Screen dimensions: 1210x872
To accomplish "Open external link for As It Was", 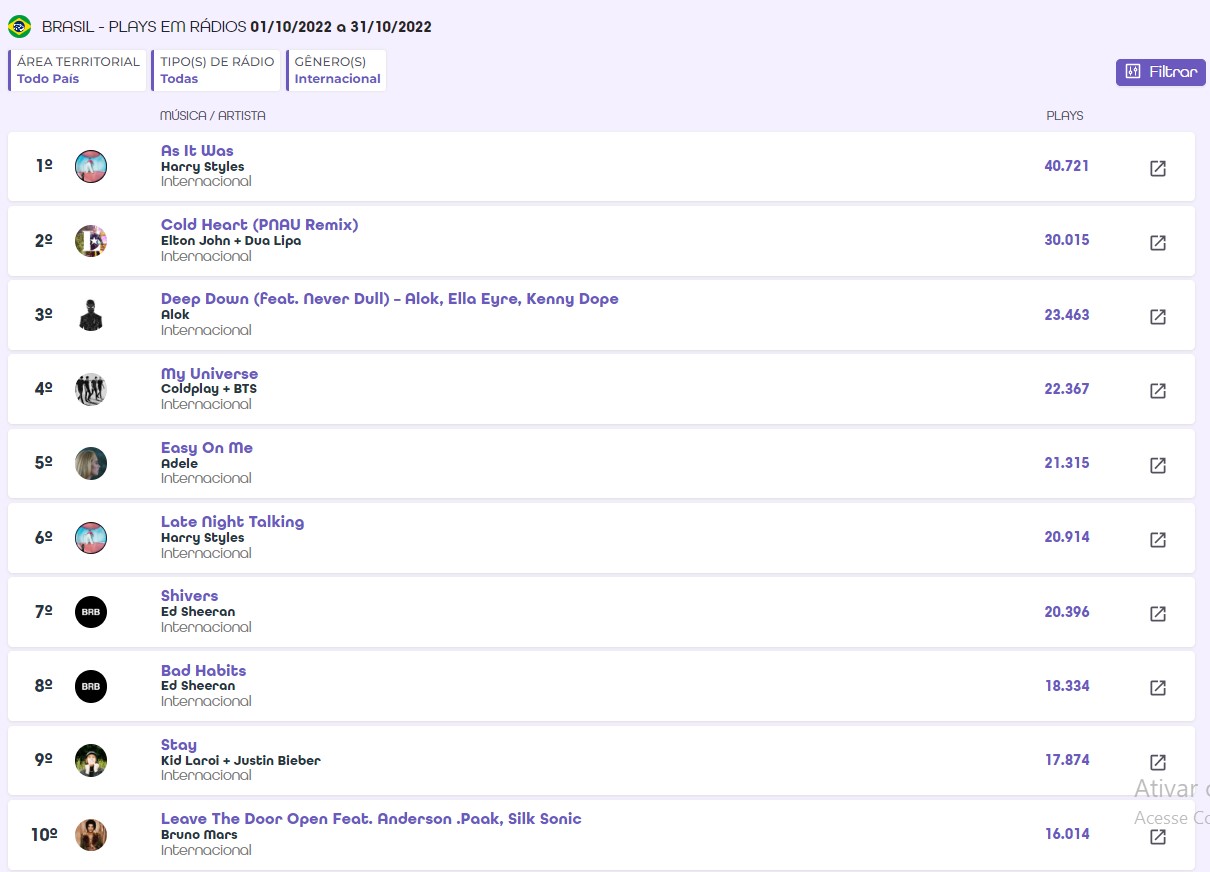I will 1157,168.
